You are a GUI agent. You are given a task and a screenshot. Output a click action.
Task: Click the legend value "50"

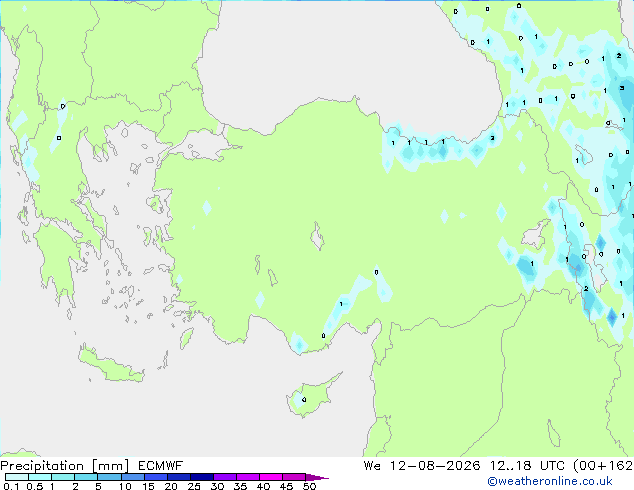click(309, 486)
